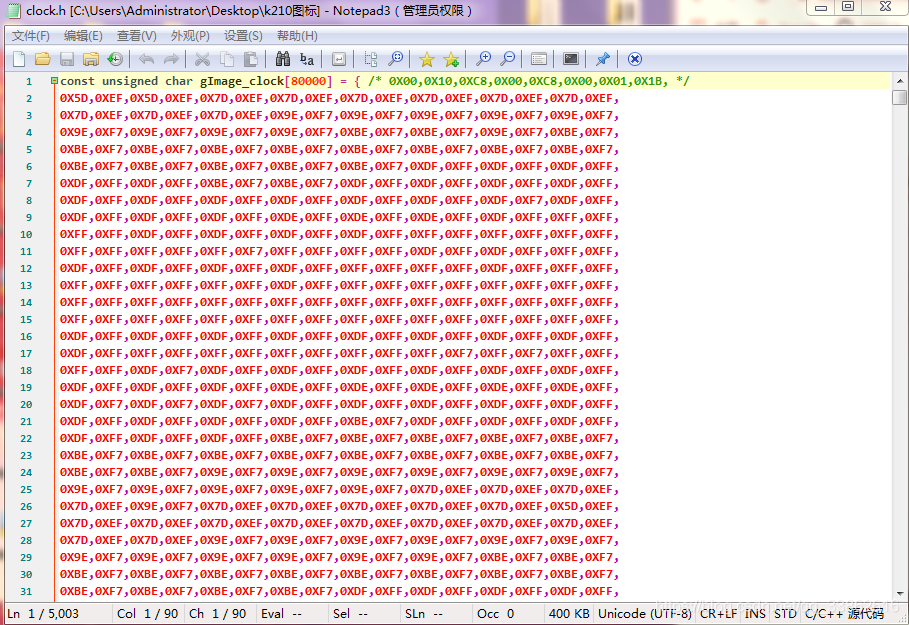Collapse the code fold on line 1
Viewport: 909px width, 625px height.
click(x=54, y=81)
